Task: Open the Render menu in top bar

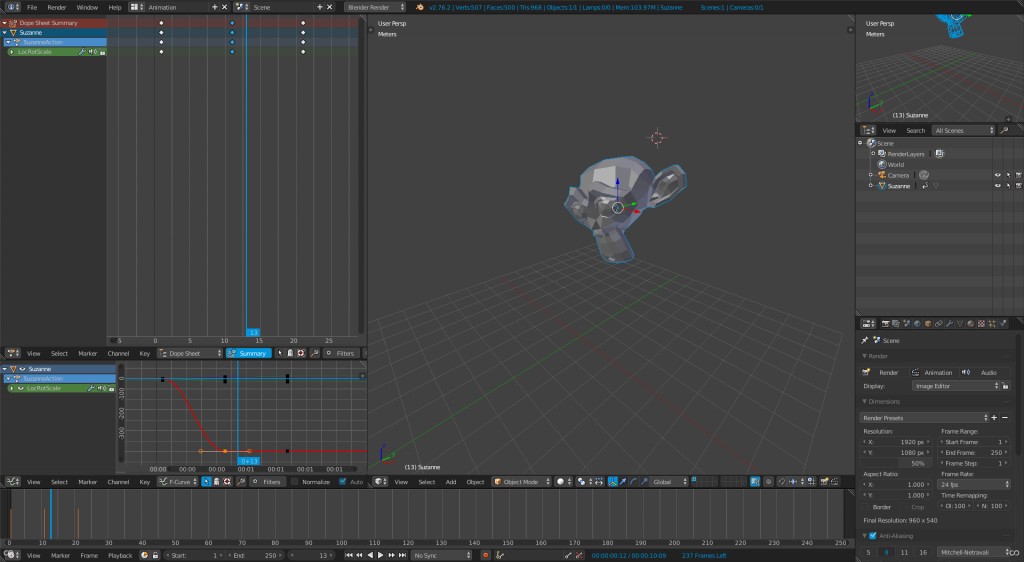Action: click(x=57, y=7)
